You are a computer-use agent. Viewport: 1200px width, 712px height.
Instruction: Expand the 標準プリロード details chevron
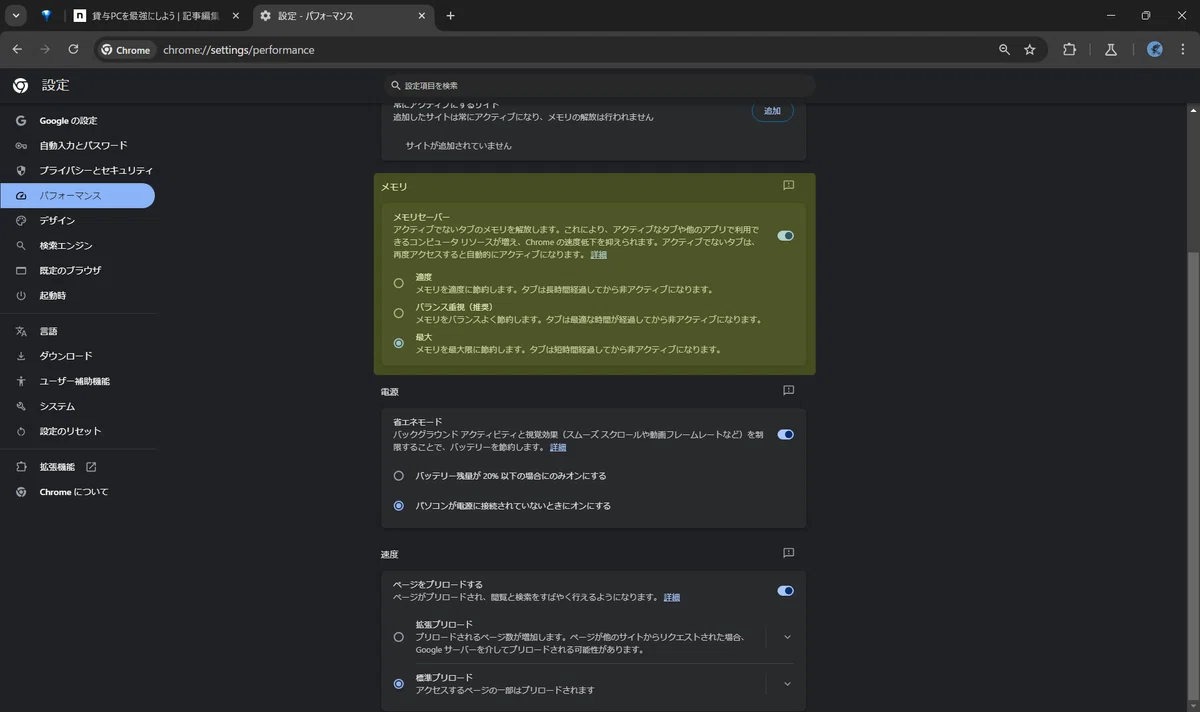point(787,684)
